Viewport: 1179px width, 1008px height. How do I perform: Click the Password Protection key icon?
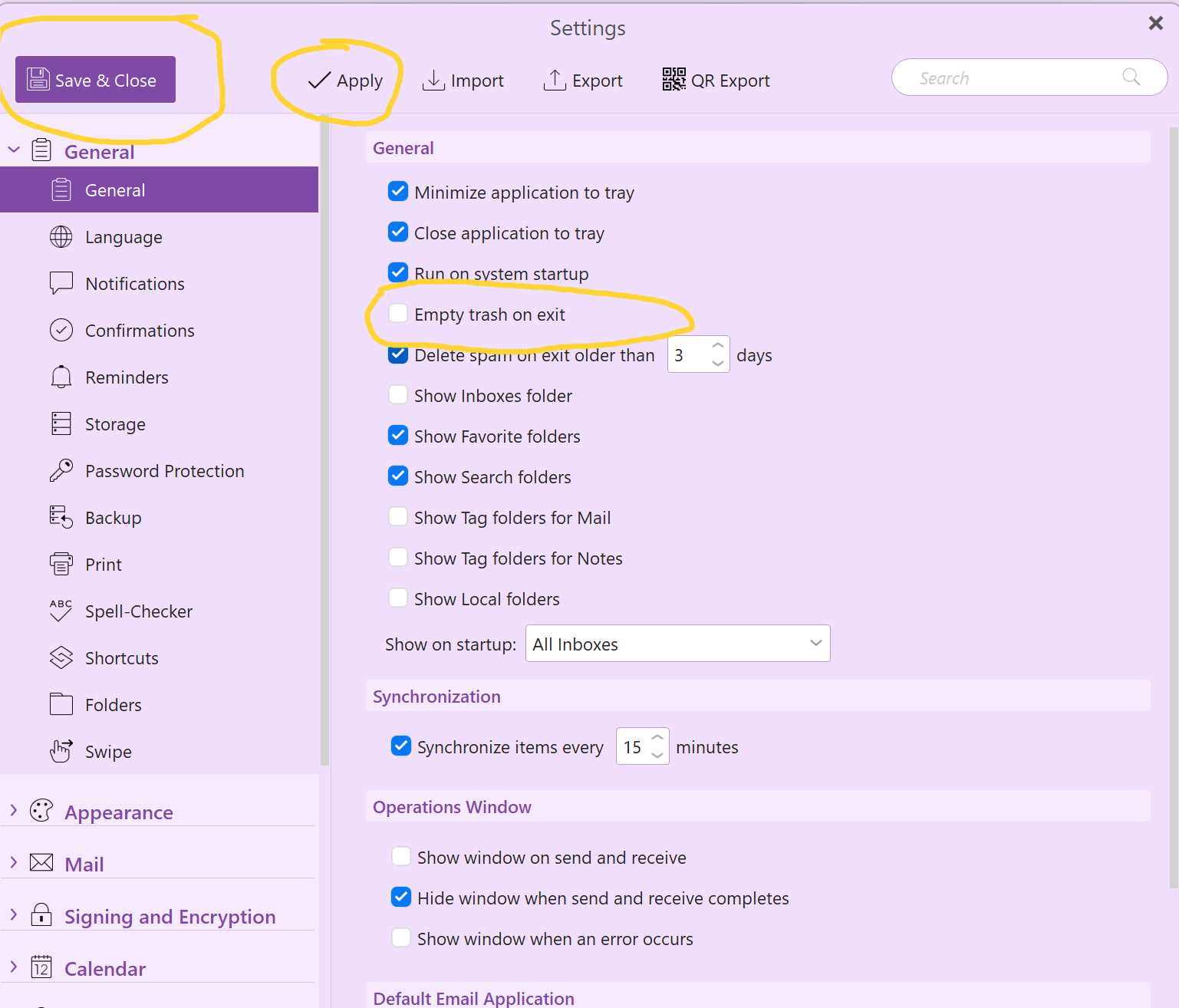click(x=61, y=470)
